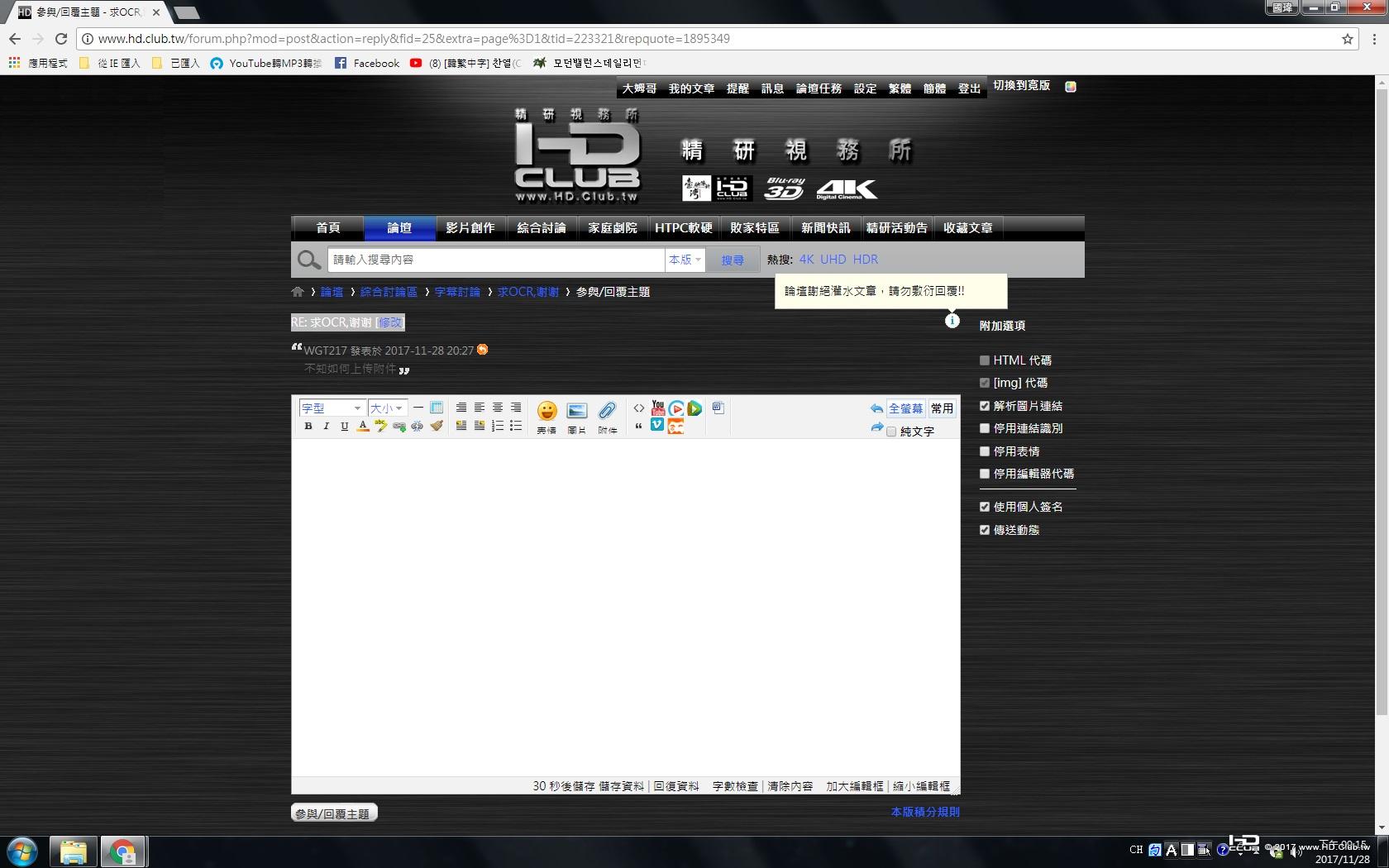Toggle bold formatting in the editor

pyautogui.click(x=308, y=427)
